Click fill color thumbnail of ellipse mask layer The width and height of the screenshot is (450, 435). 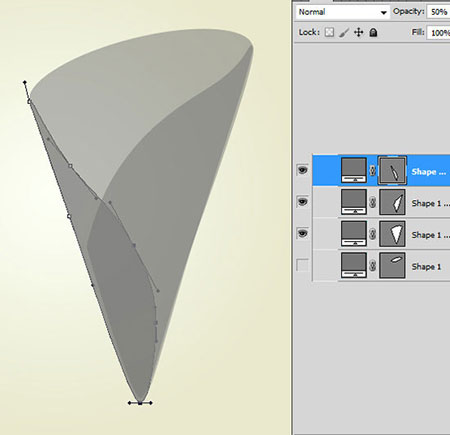[353, 265]
